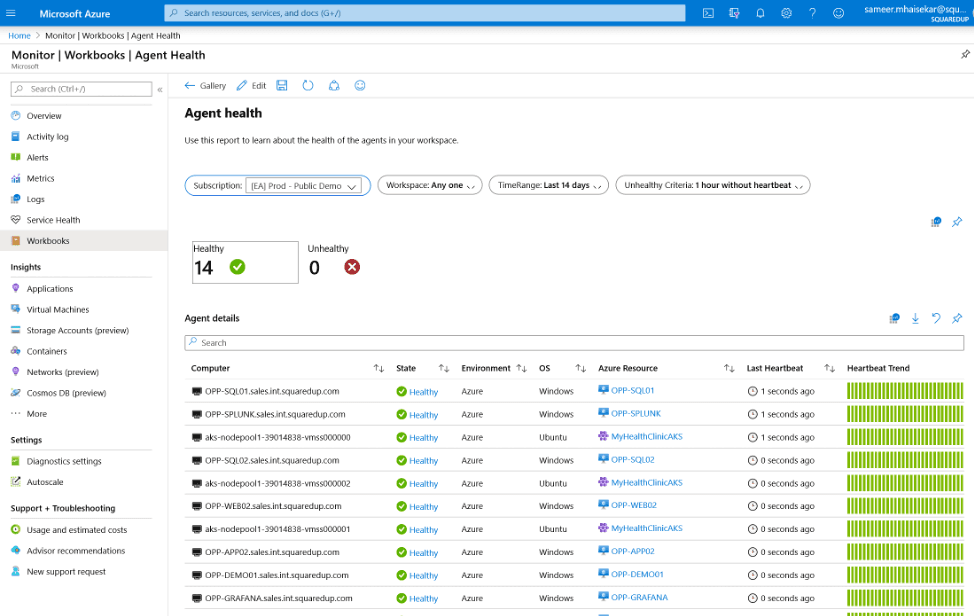Save the workbook using the disk icon
Screen dimensions: 974x616
282,86
